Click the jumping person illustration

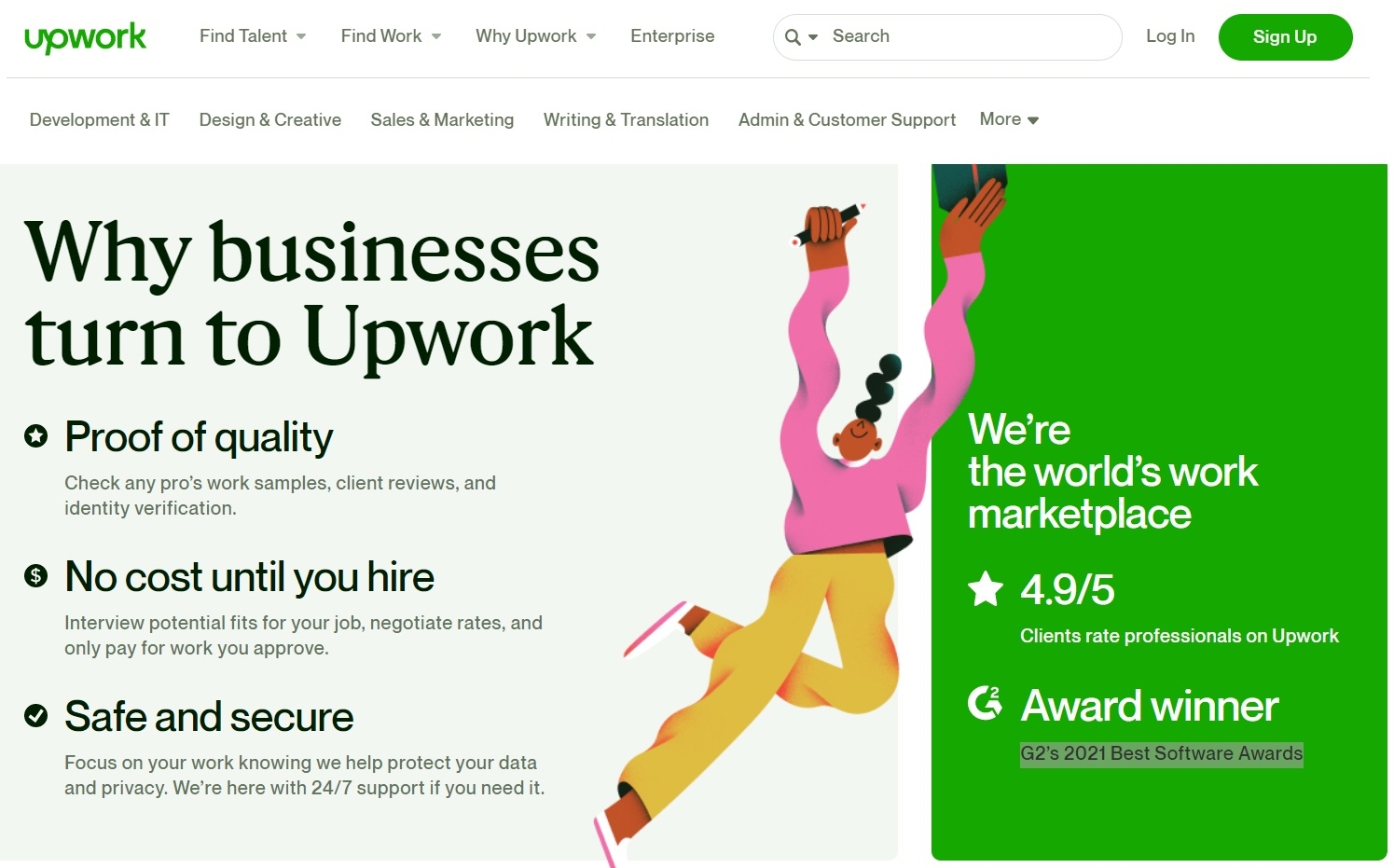click(x=821, y=522)
